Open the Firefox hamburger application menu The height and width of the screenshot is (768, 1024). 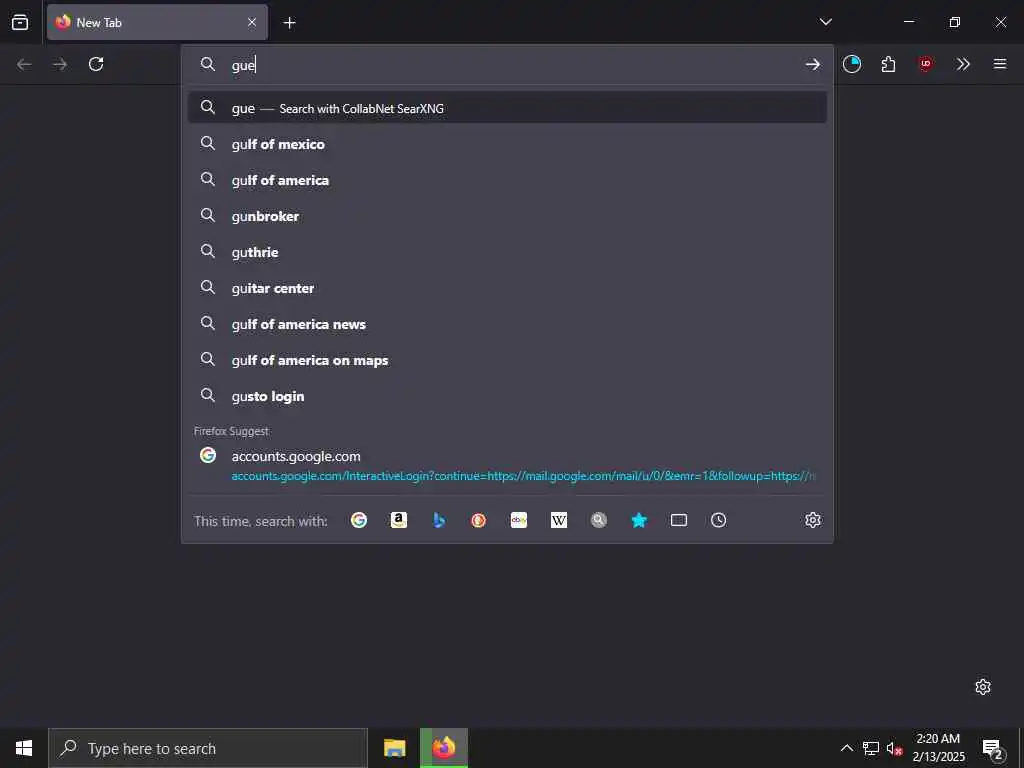click(x=1000, y=64)
